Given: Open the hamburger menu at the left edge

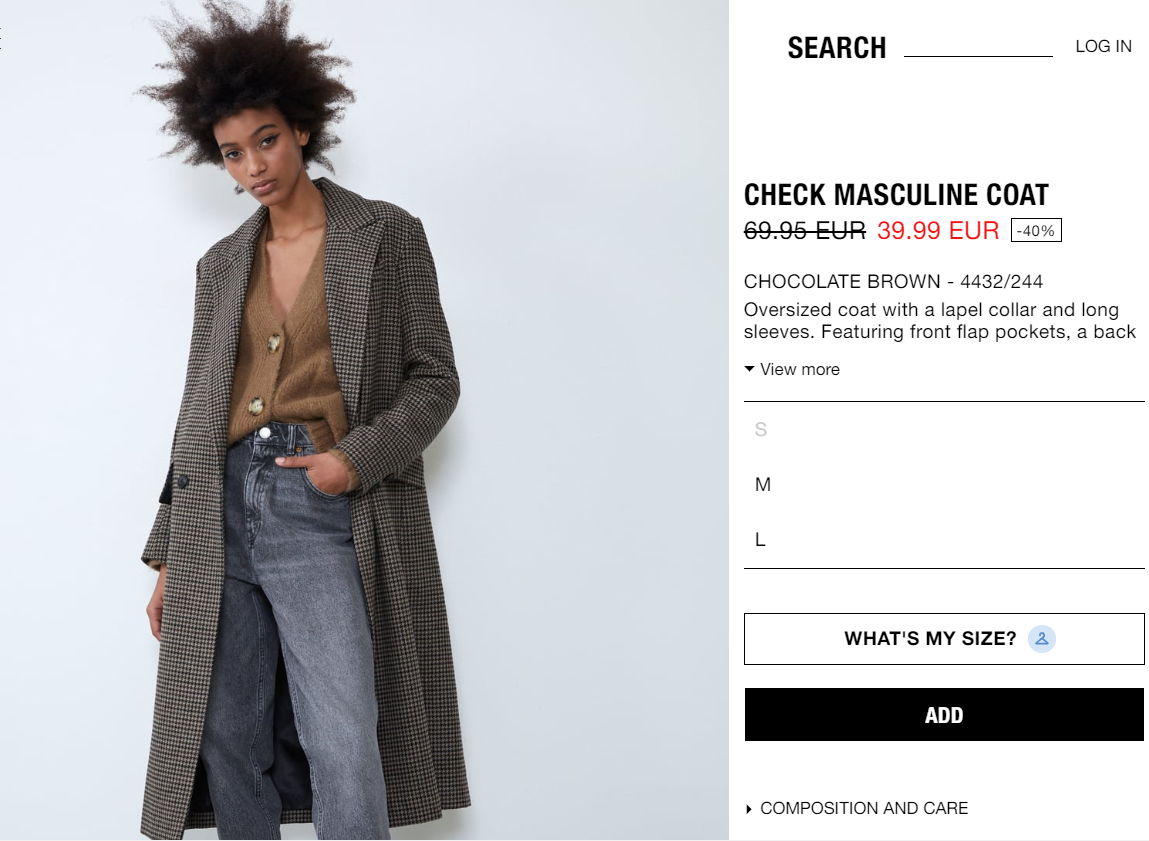Looking at the screenshot, I should [x=1, y=38].
